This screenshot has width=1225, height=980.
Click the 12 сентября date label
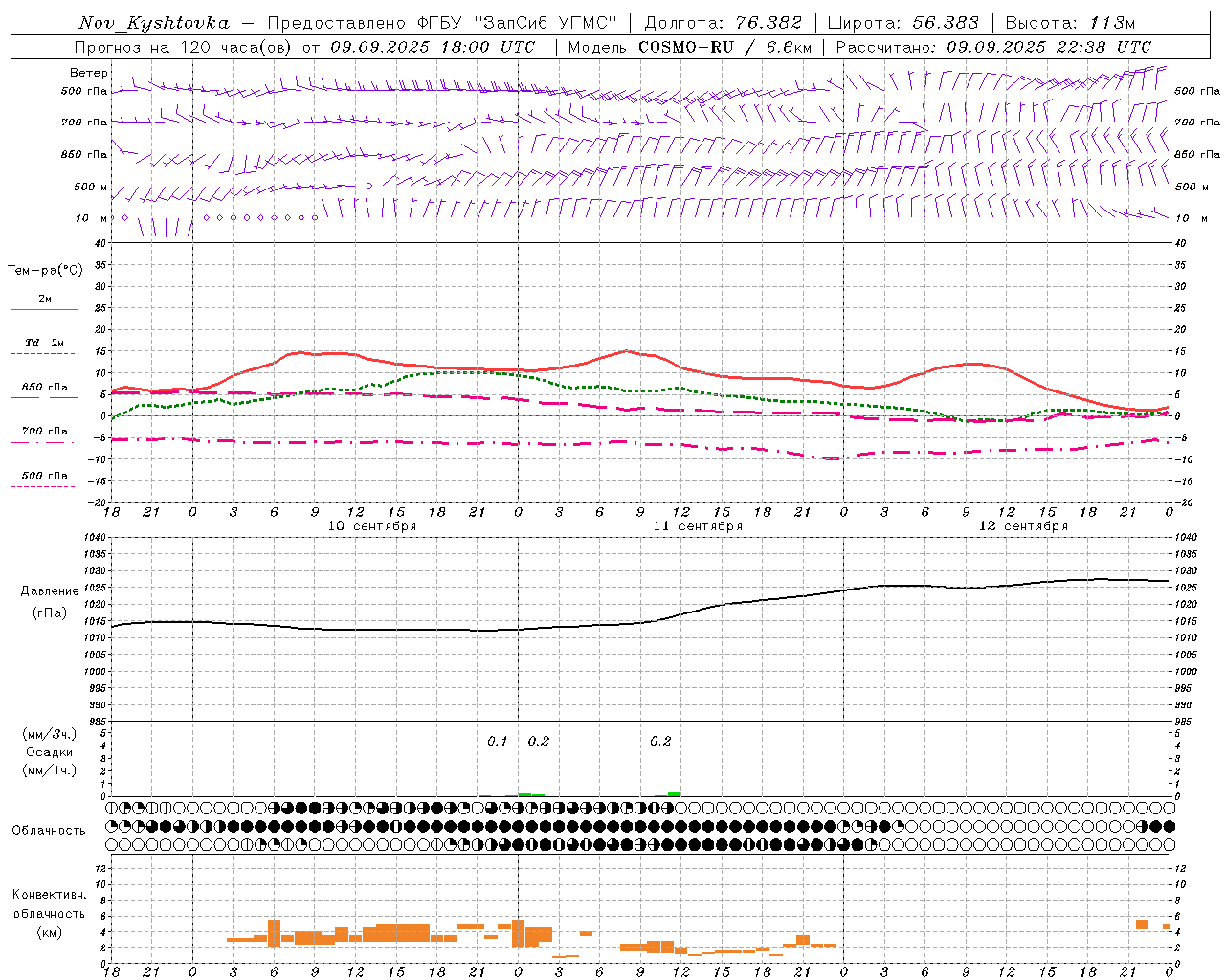point(1023,526)
